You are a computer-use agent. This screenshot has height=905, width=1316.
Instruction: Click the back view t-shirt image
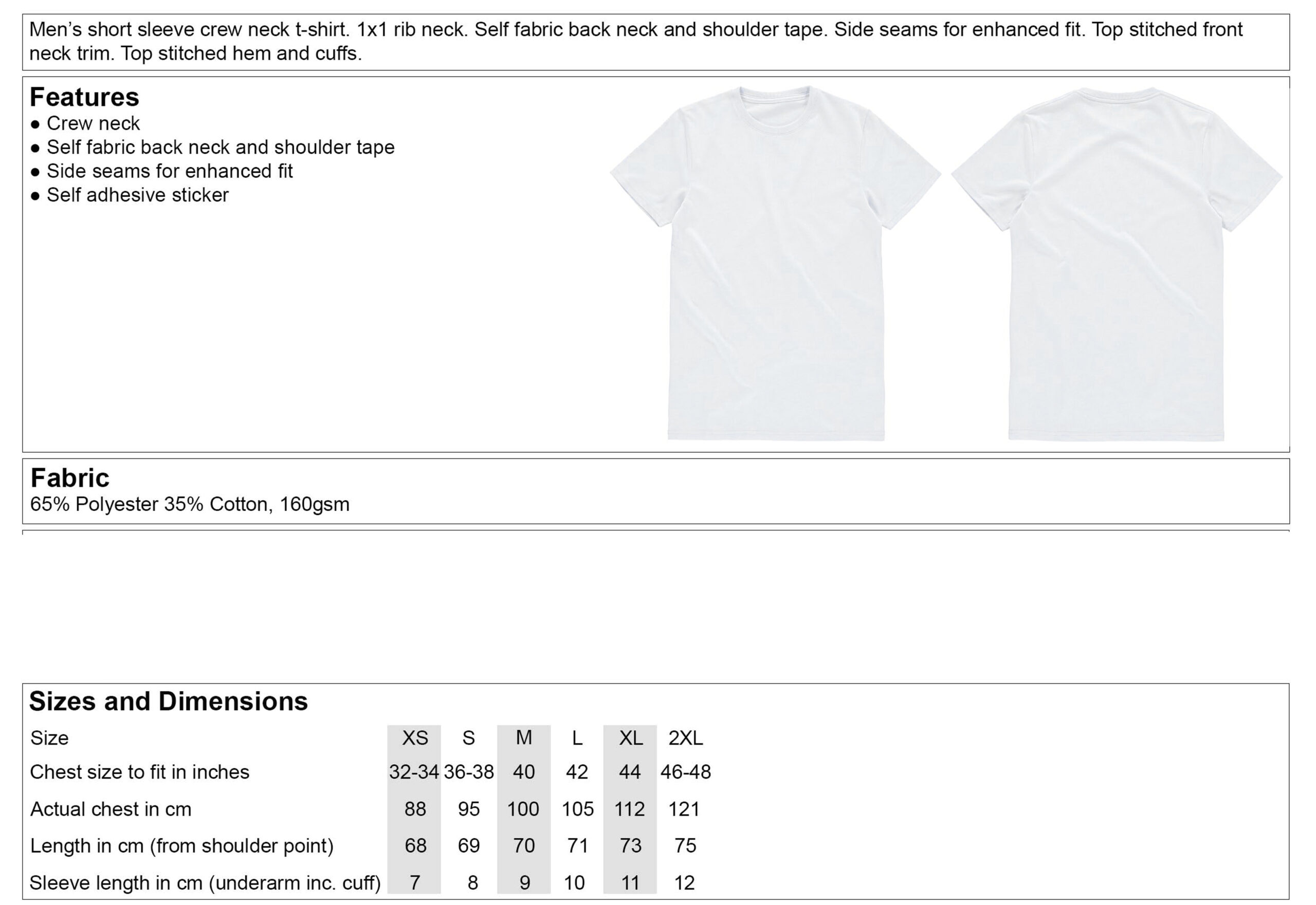[1117, 264]
